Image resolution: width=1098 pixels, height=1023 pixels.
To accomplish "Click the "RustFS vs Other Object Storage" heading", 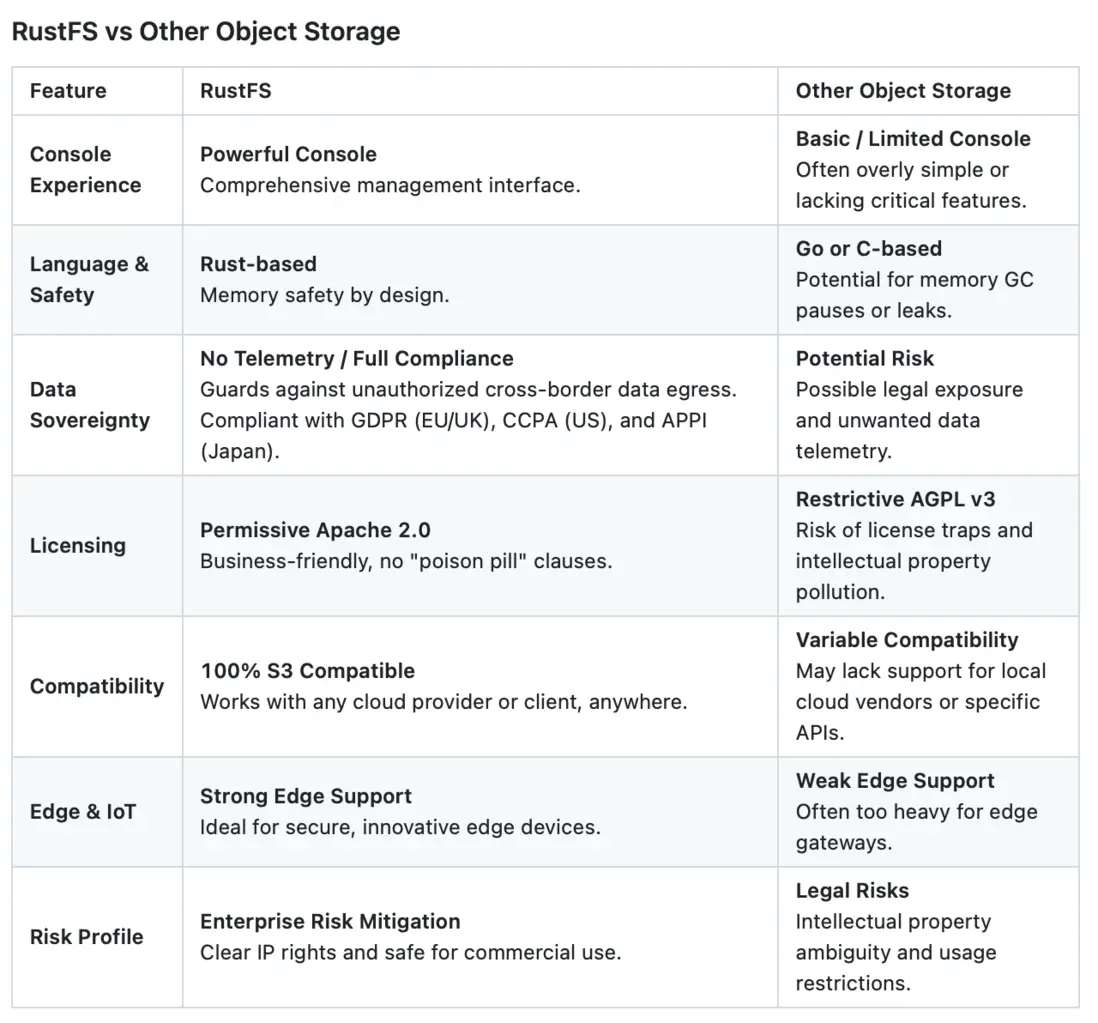I will [x=205, y=32].
